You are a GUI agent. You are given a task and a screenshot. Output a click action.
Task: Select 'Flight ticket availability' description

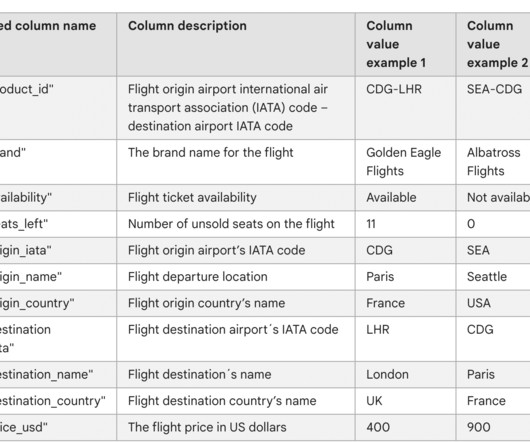[x=192, y=198]
